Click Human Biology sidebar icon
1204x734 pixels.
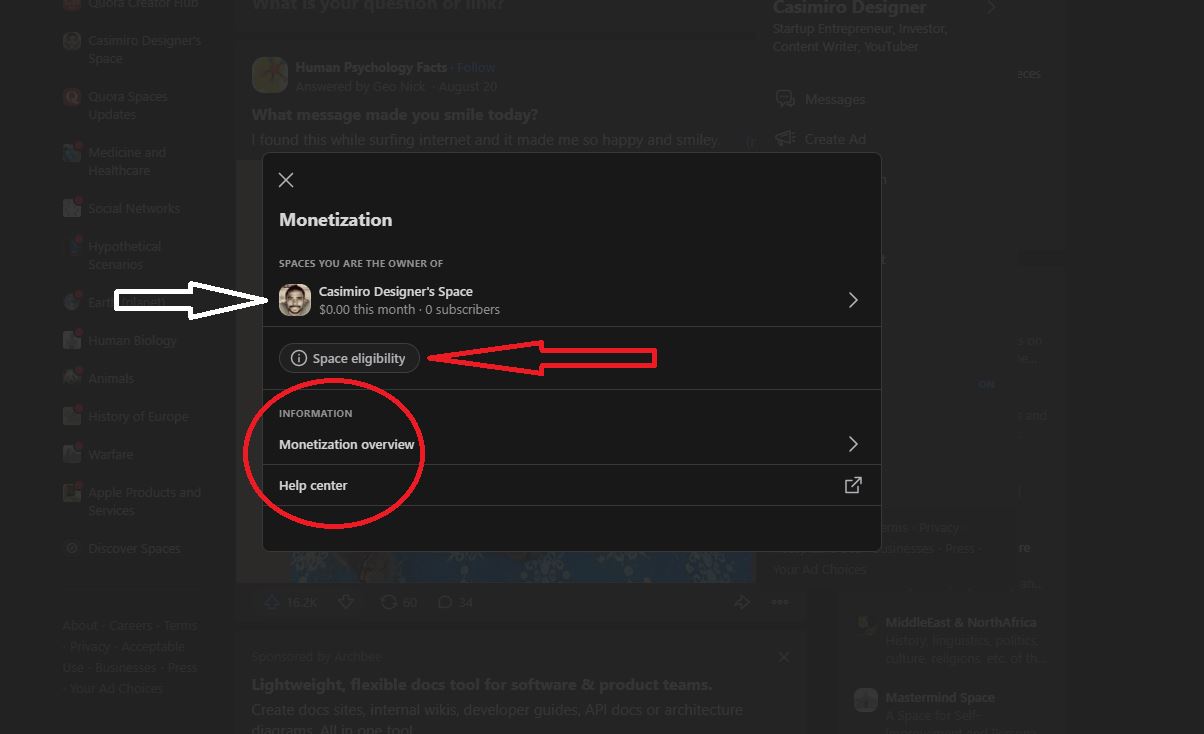pos(72,340)
